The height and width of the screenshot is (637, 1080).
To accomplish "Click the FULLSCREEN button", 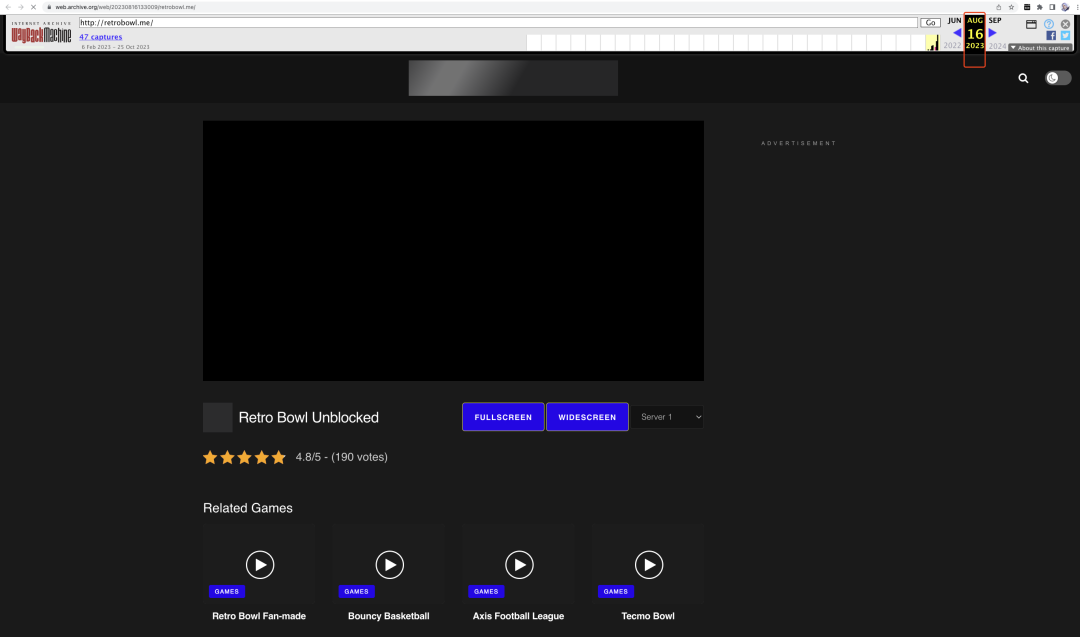I will pyautogui.click(x=503, y=417).
